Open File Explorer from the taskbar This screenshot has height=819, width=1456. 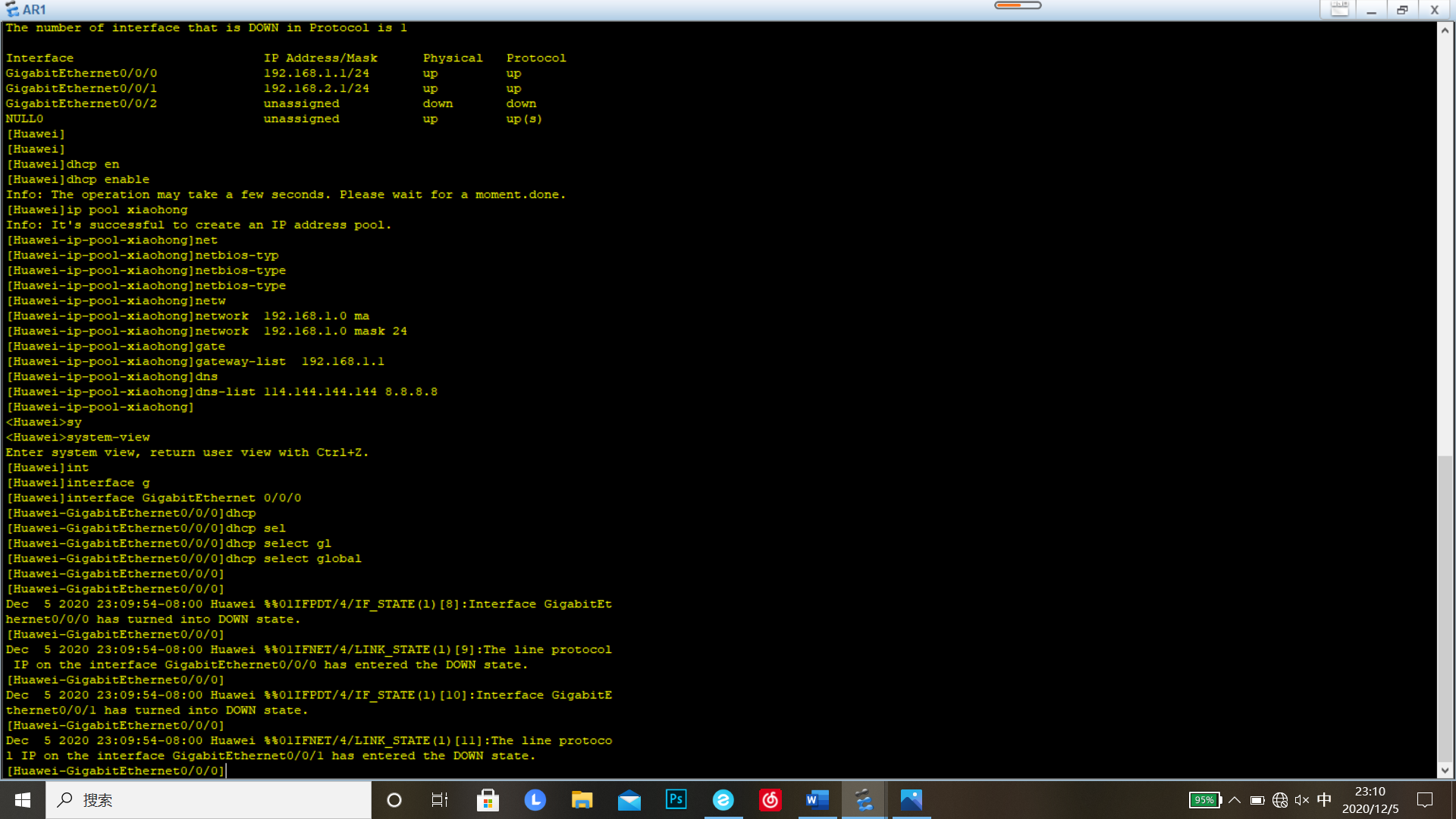(x=582, y=799)
